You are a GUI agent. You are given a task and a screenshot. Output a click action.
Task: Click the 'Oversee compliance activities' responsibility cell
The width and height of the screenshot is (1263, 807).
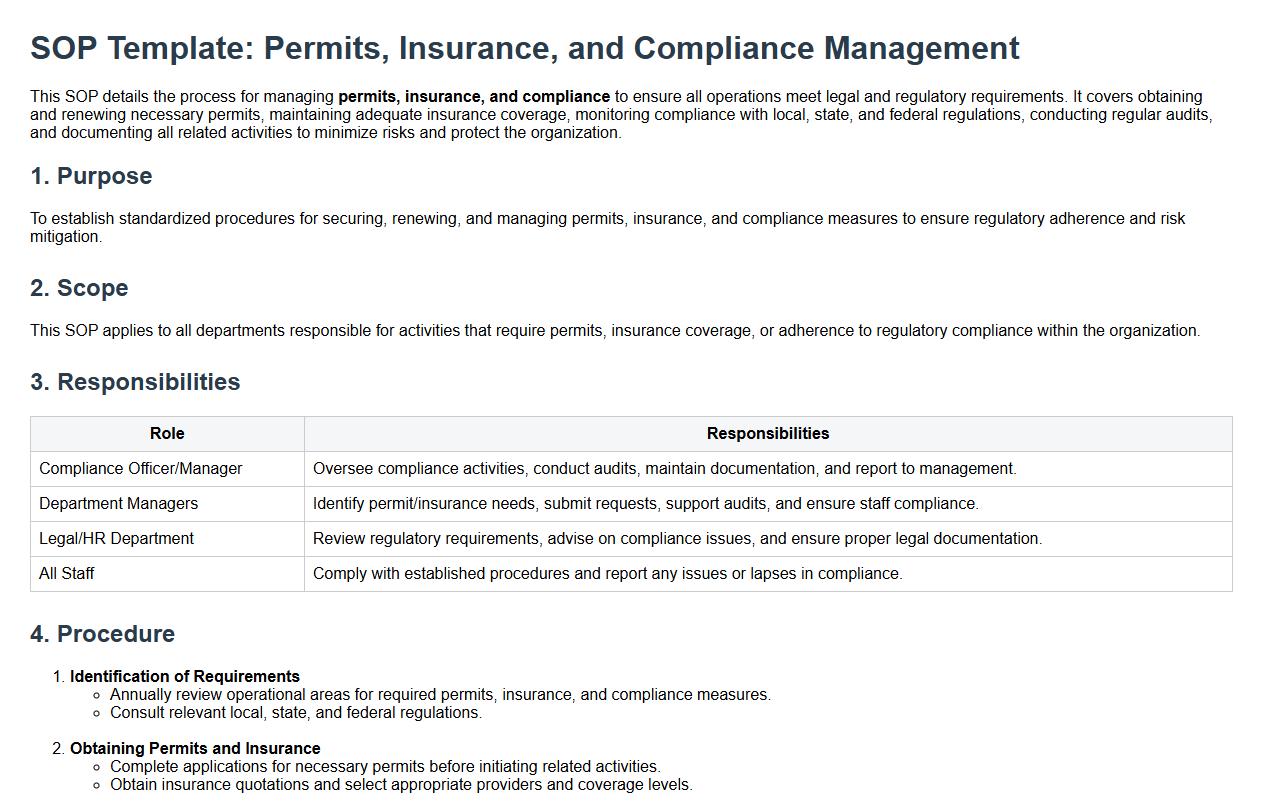664,469
